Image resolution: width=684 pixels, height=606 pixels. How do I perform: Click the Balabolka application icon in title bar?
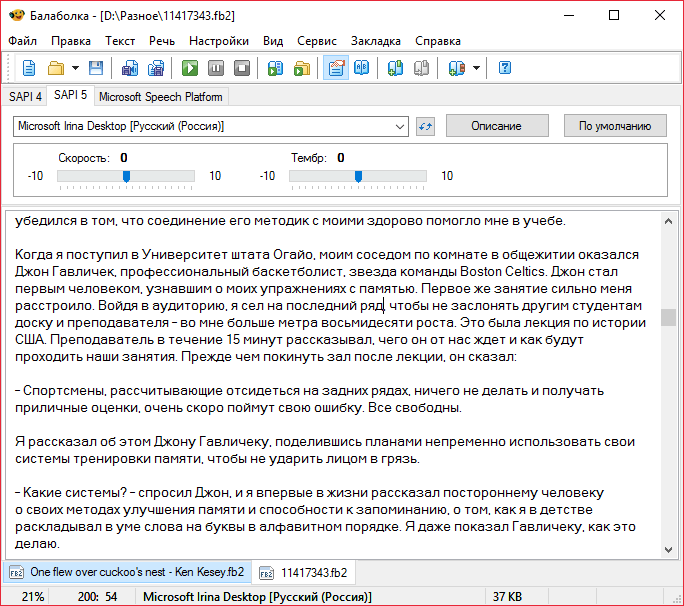[x=17, y=16]
